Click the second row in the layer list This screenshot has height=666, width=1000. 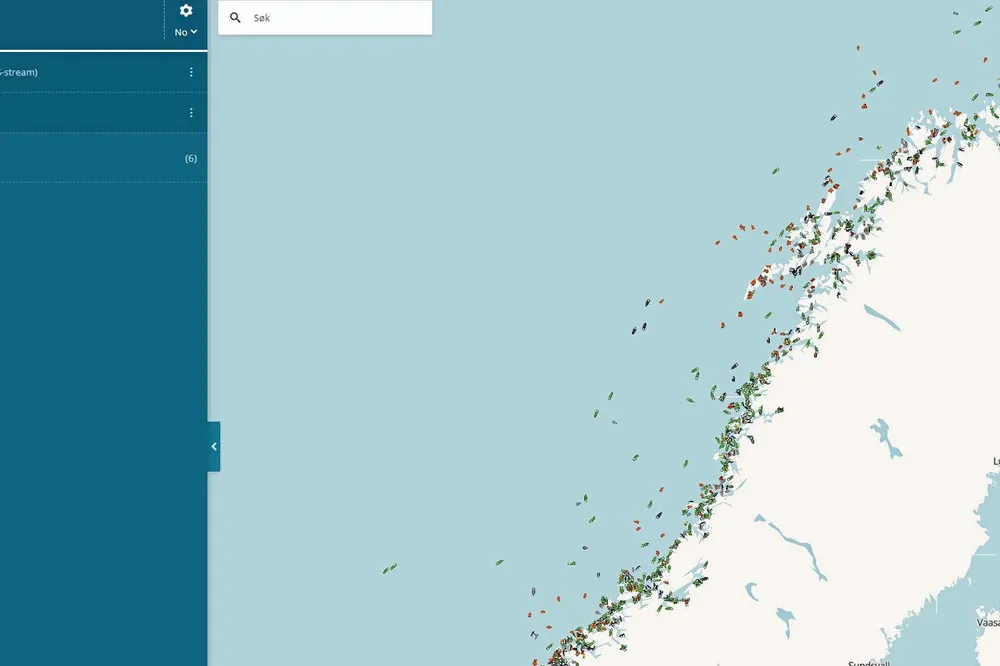click(90, 113)
